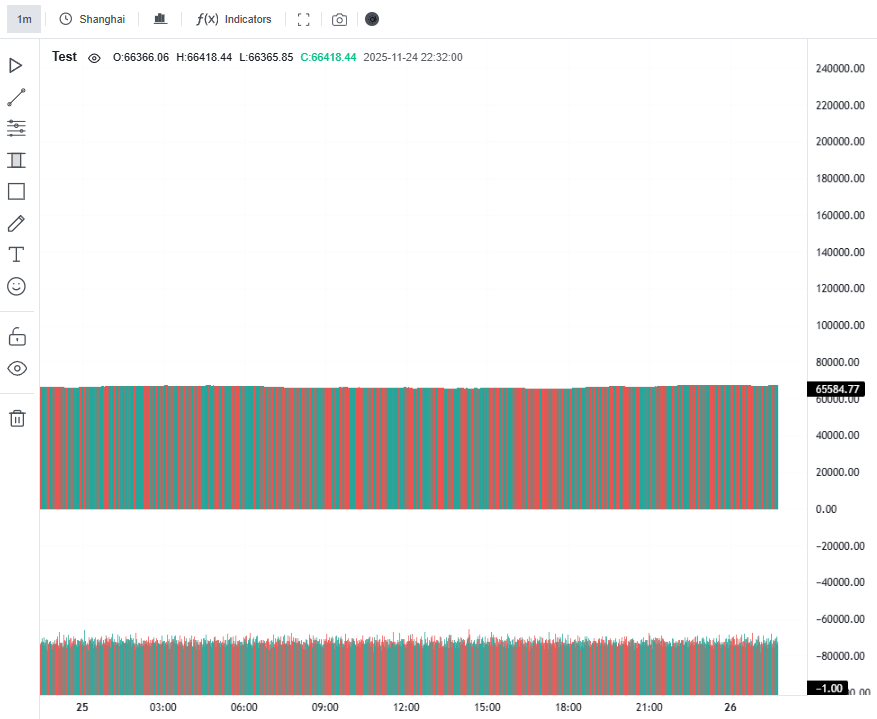
Task: Open settings via dark round icon
Action: [372, 19]
